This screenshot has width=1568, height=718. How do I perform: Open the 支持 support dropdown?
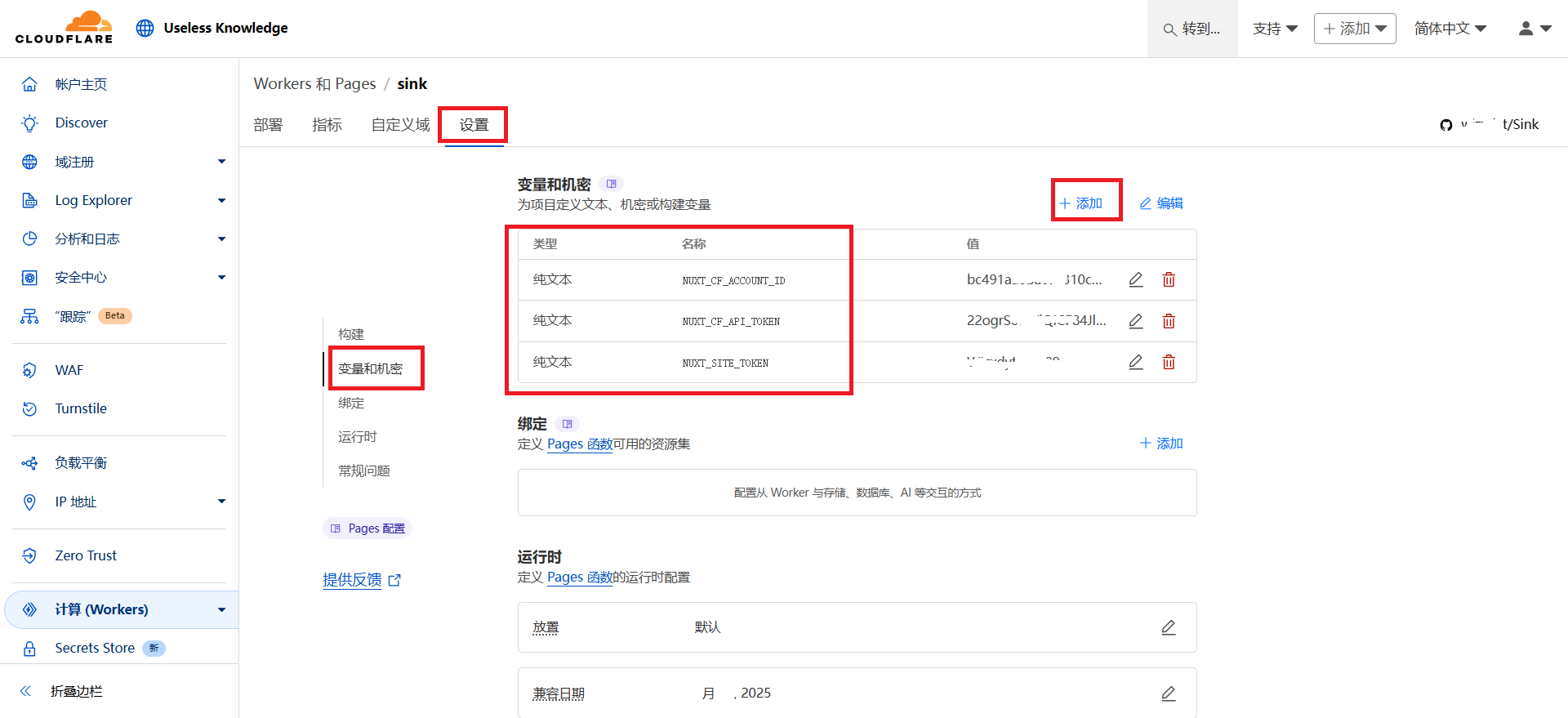[x=1275, y=29]
